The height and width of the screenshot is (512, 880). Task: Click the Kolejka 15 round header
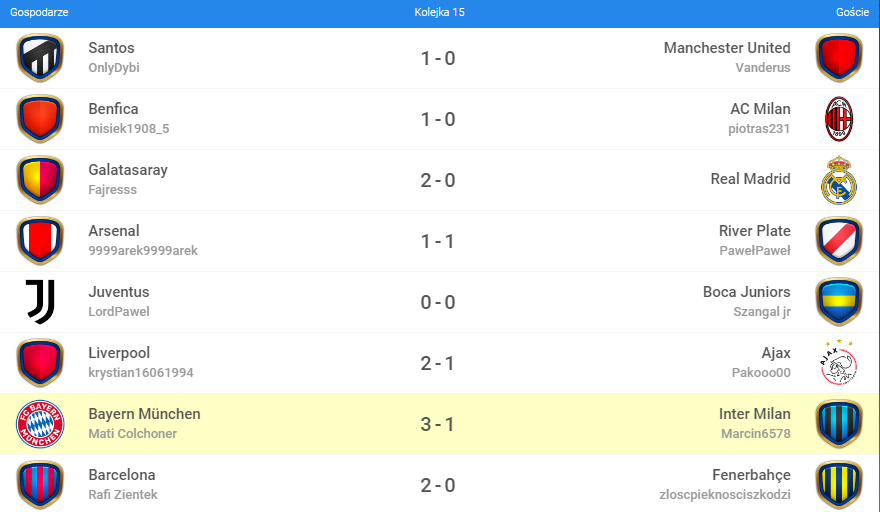[440, 12]
